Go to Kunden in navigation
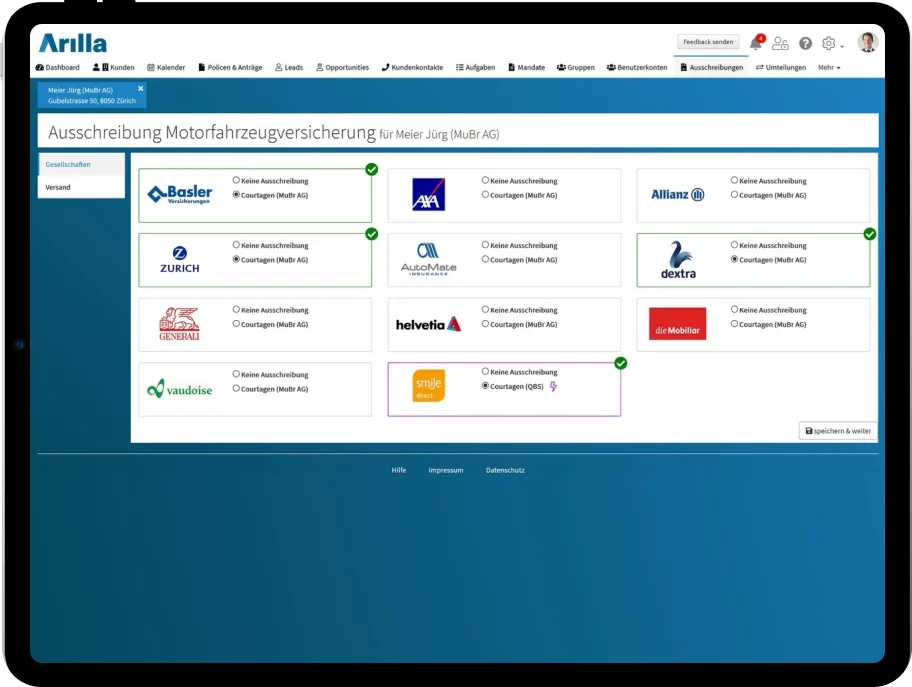This screenshot has height=687, width=912. [113, 67]
